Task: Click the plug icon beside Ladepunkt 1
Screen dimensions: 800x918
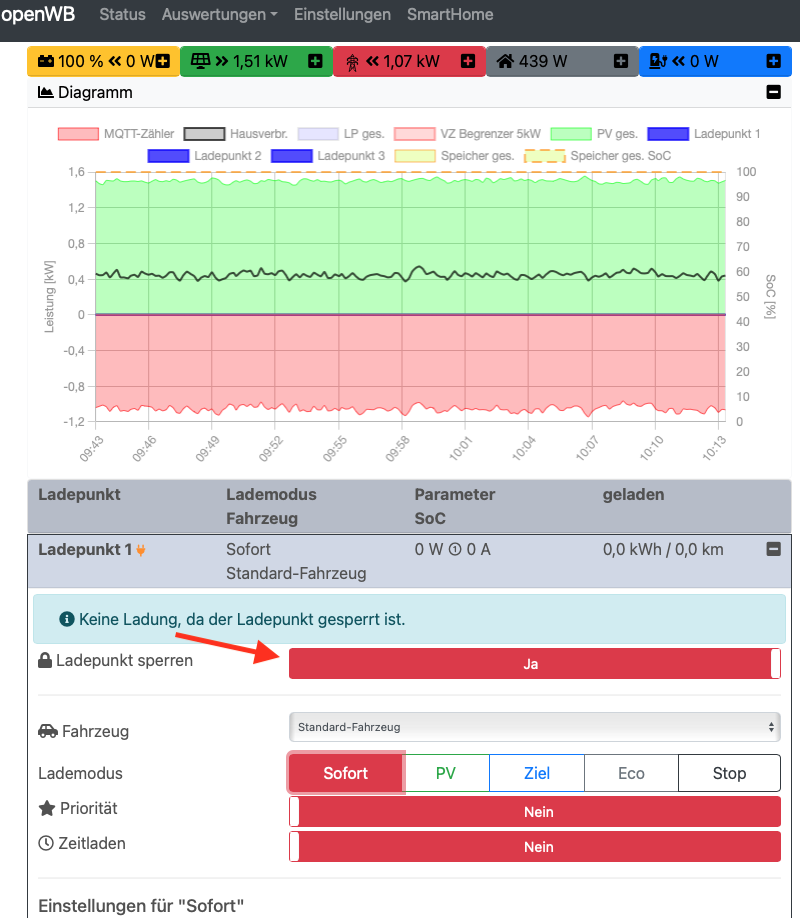Action: coord(141,550)
